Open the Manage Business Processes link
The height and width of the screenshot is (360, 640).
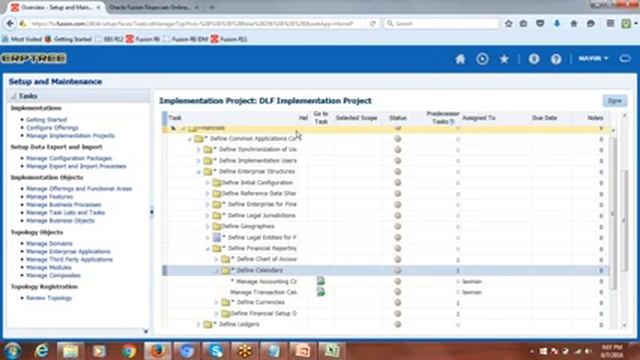(64, 204)
